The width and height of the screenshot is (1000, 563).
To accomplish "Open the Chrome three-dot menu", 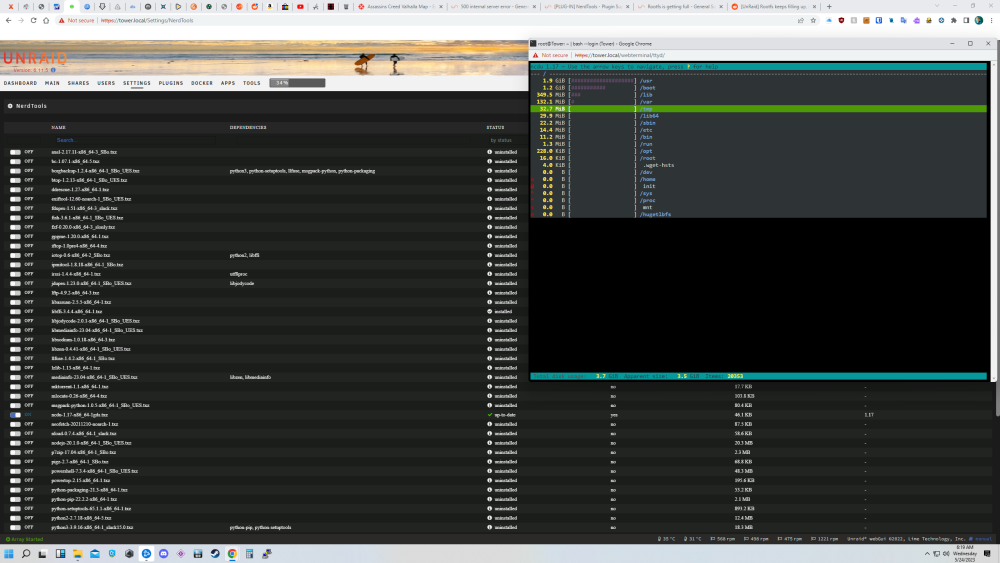I will pos(992,20).
